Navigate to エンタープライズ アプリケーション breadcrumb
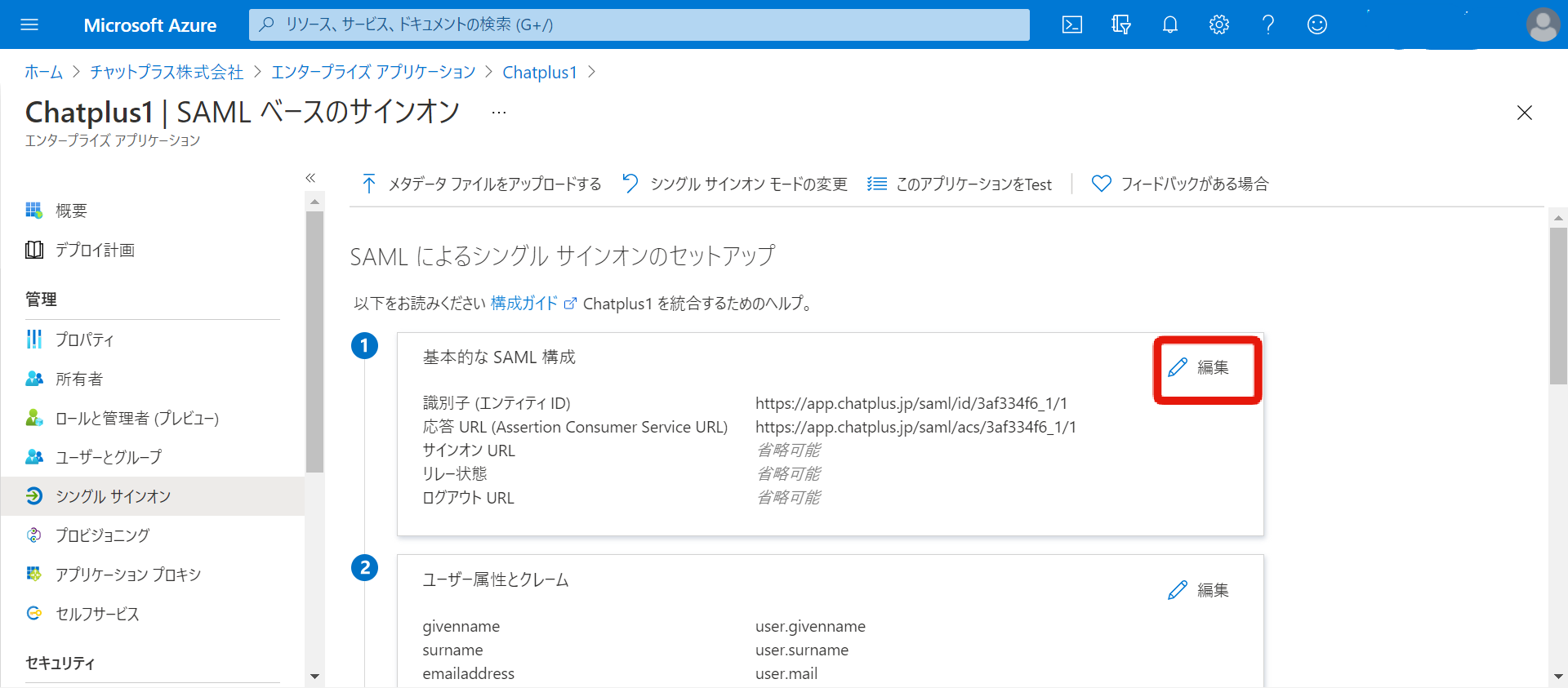The width and height of the screenshot is (1568, 688). [373, 72]
